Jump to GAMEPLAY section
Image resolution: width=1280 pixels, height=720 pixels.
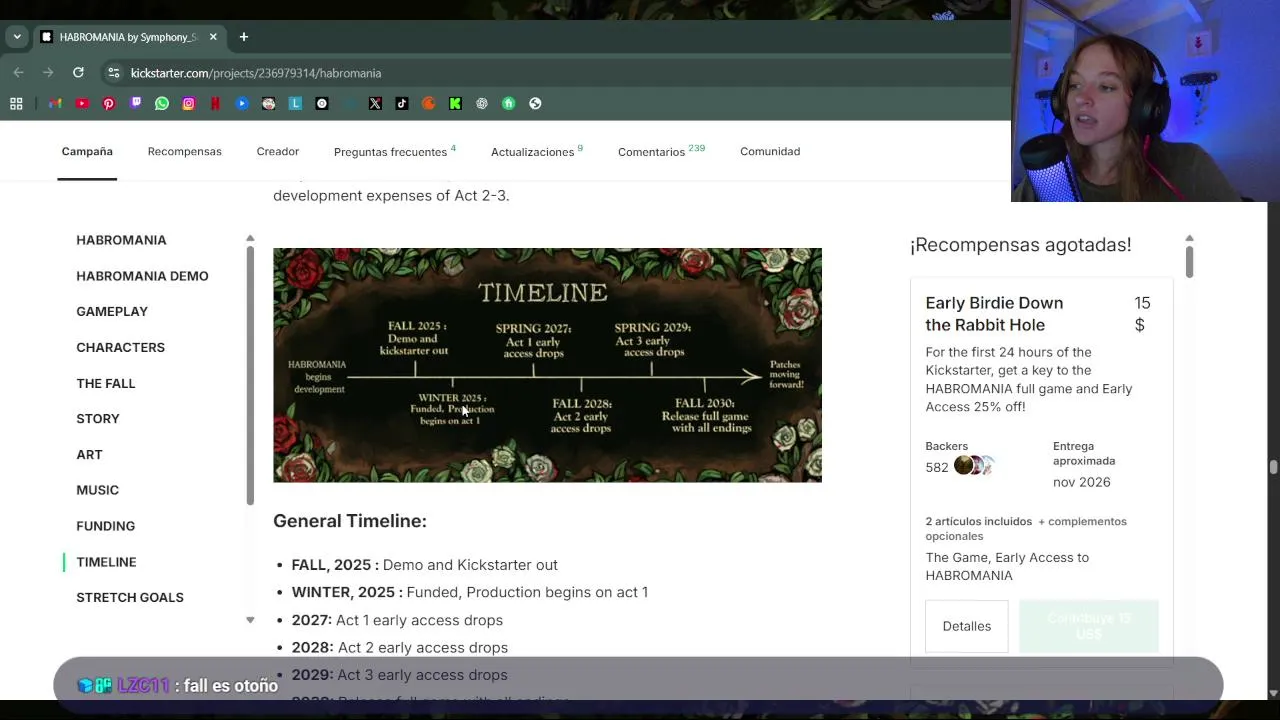coord(112,311)
